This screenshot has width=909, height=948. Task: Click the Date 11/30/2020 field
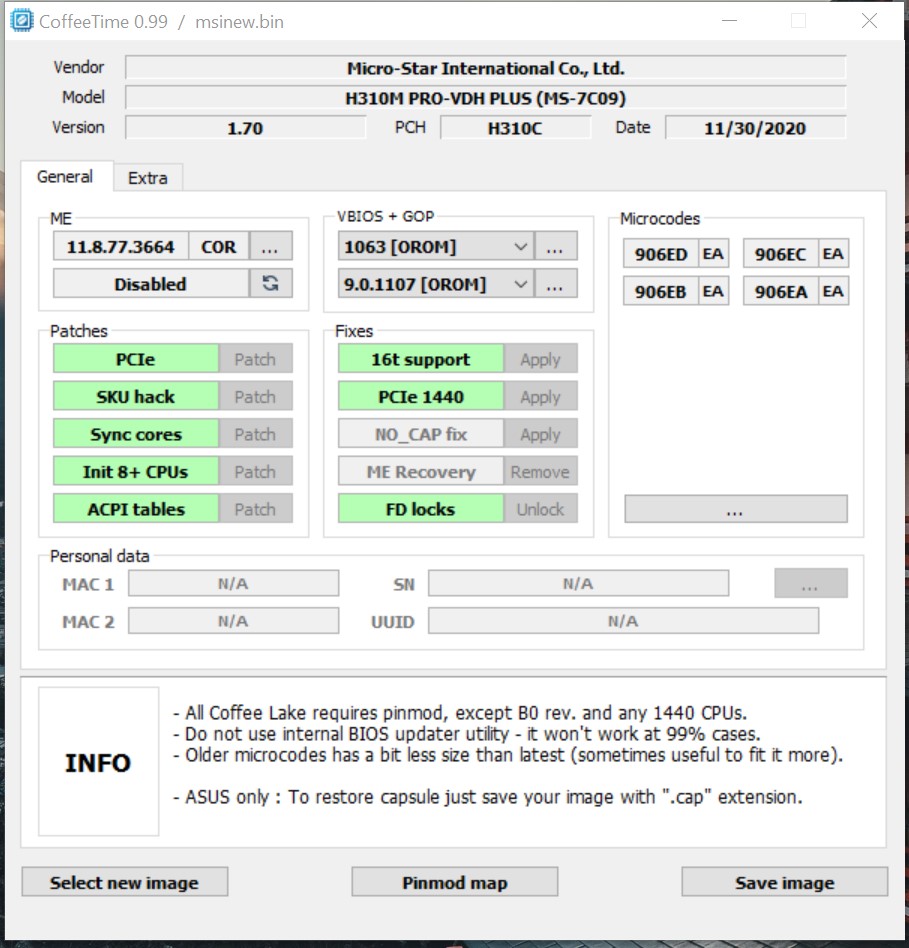point(755,128)
